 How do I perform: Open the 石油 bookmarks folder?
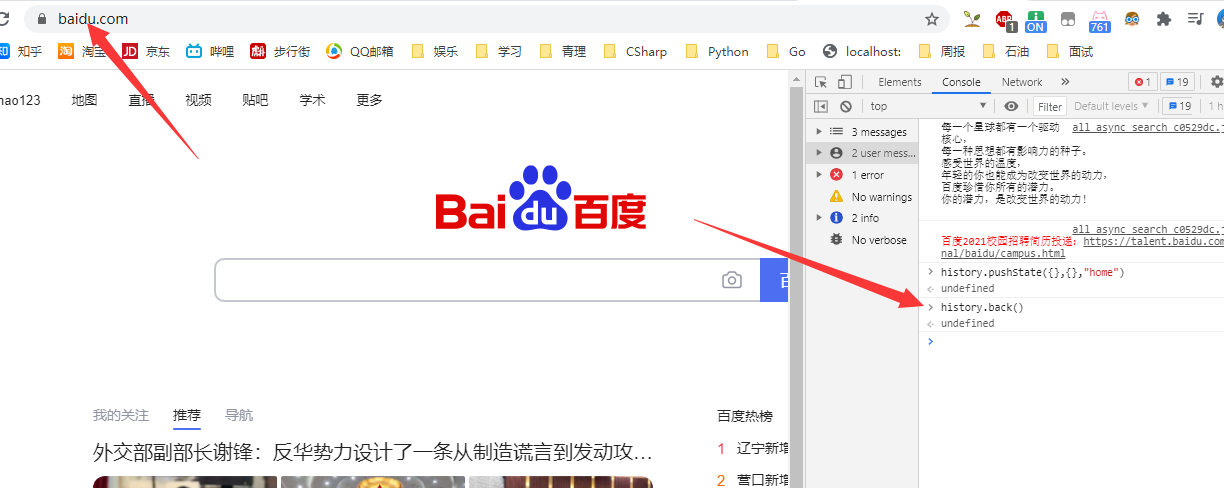pos(1006,51)
